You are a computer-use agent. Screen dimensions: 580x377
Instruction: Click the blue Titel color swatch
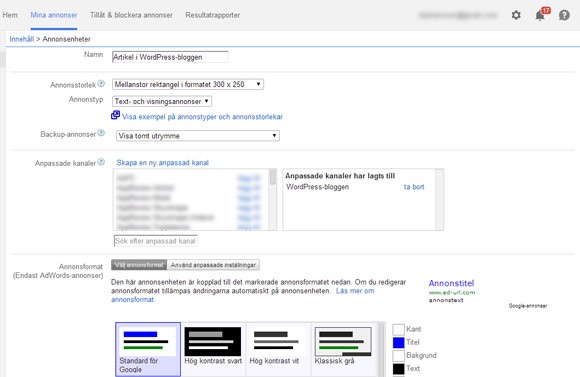pyautogui.click(x=398, y=343)
